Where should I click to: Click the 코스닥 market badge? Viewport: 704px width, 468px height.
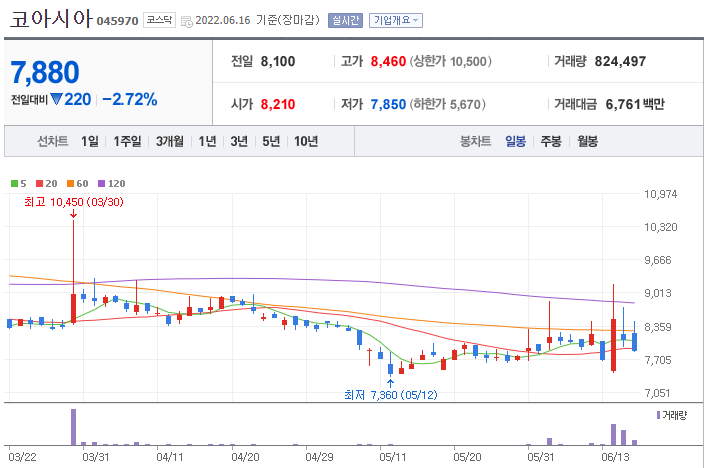pyautogui.click(x=159, y=20)
